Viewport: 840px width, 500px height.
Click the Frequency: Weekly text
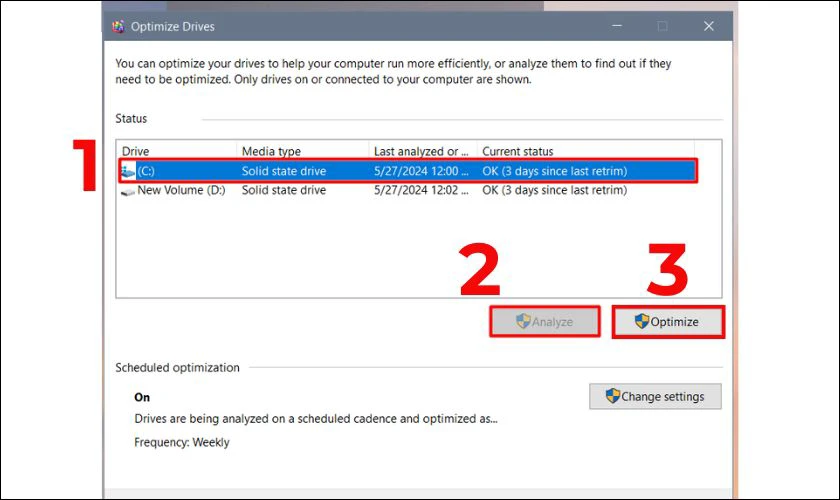(x=182, y=443)
